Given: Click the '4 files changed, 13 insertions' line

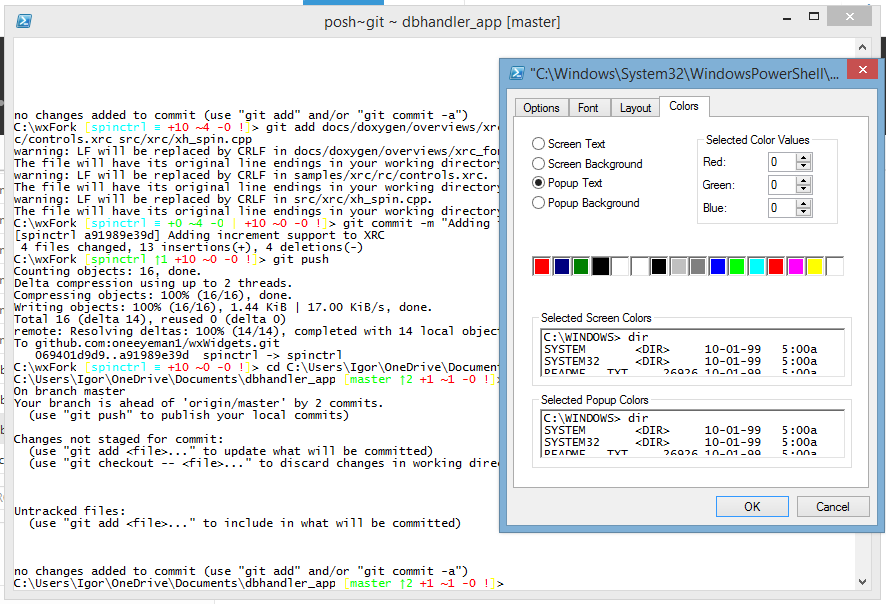Looking at the screenshot, I should click(192, 247).
